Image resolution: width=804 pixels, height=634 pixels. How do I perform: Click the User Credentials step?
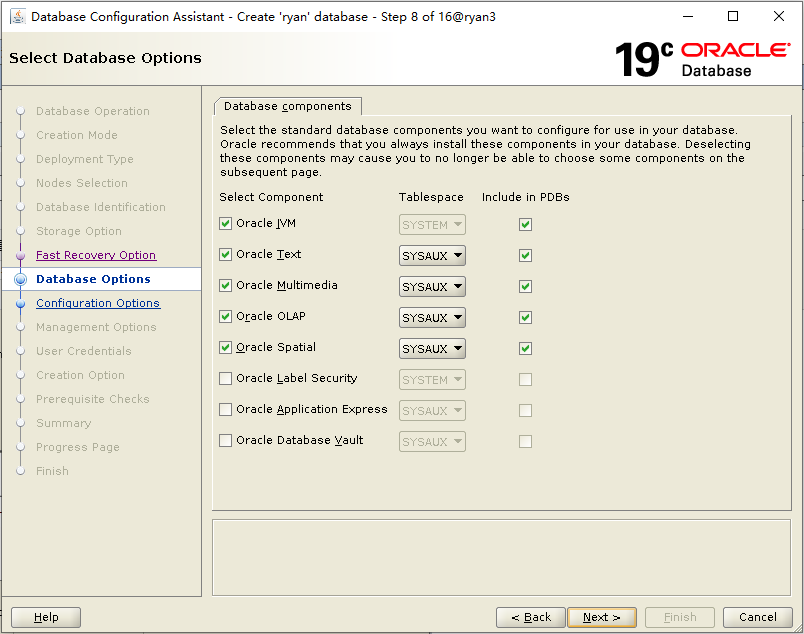[x=84, y=351]
